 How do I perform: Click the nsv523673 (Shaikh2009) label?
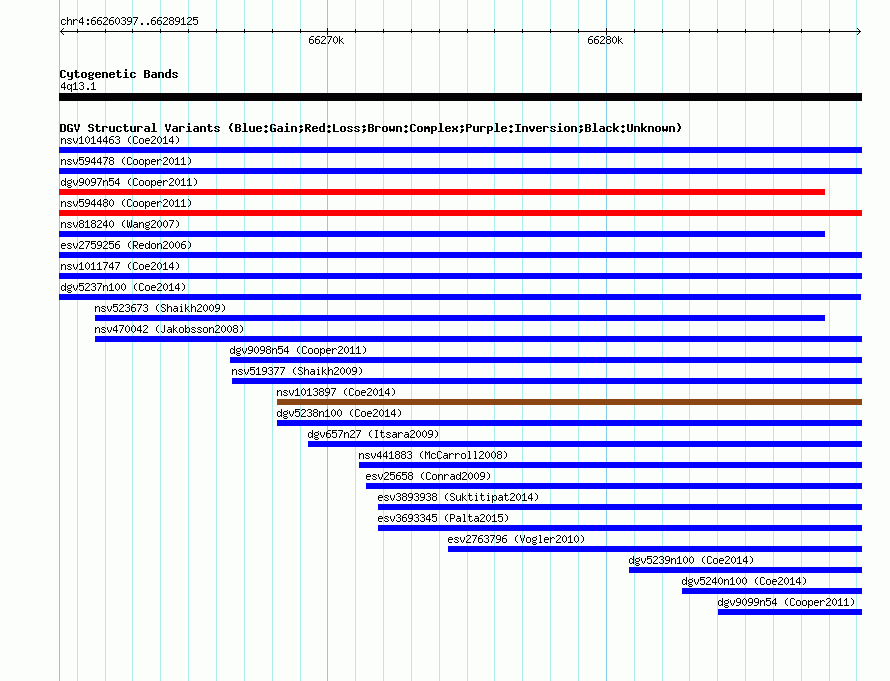pyautogui.click(x=160, y=308)
